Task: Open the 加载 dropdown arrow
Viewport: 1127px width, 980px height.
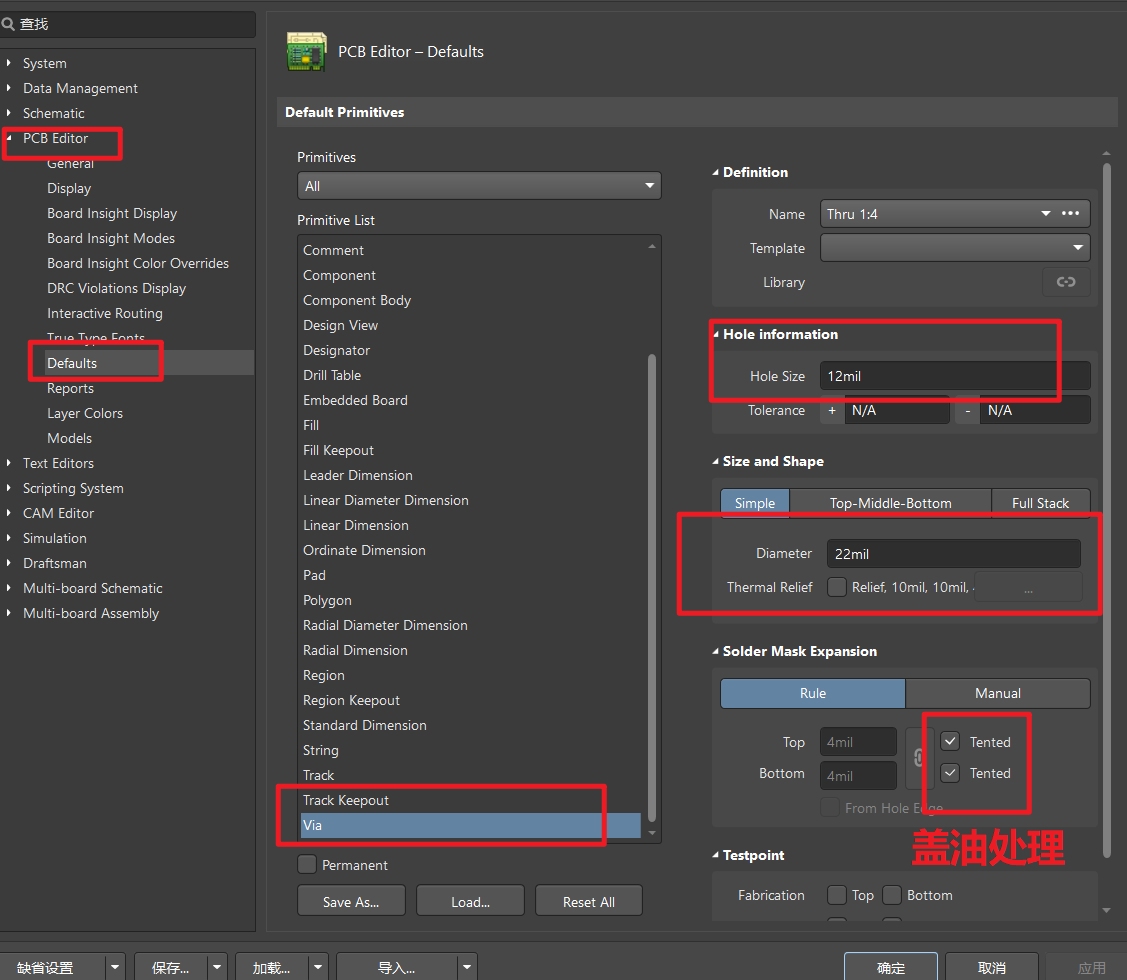Action: click(x=318, y=968)
